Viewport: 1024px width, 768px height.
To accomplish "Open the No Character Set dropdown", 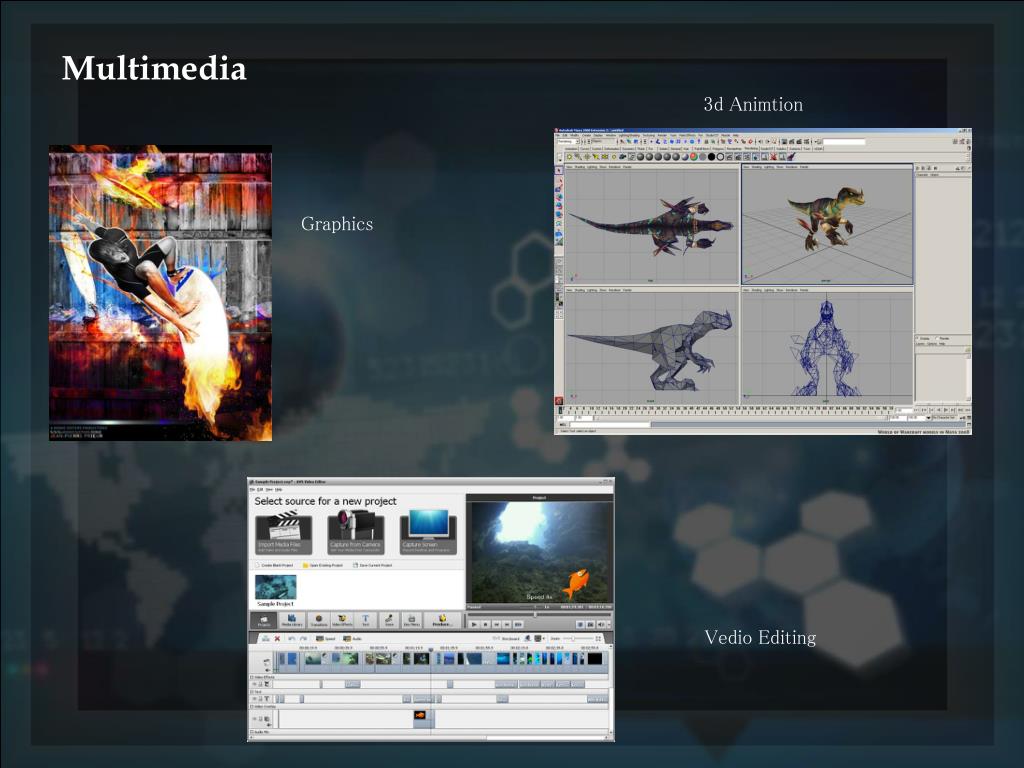I will pos(944,418).
